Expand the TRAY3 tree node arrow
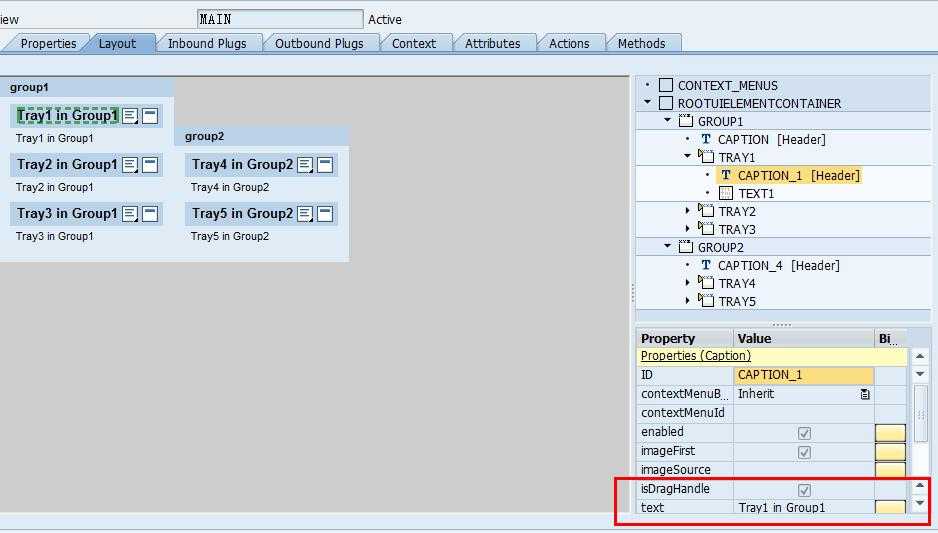This screenshot has height=533, width=938. coord(687,229)
